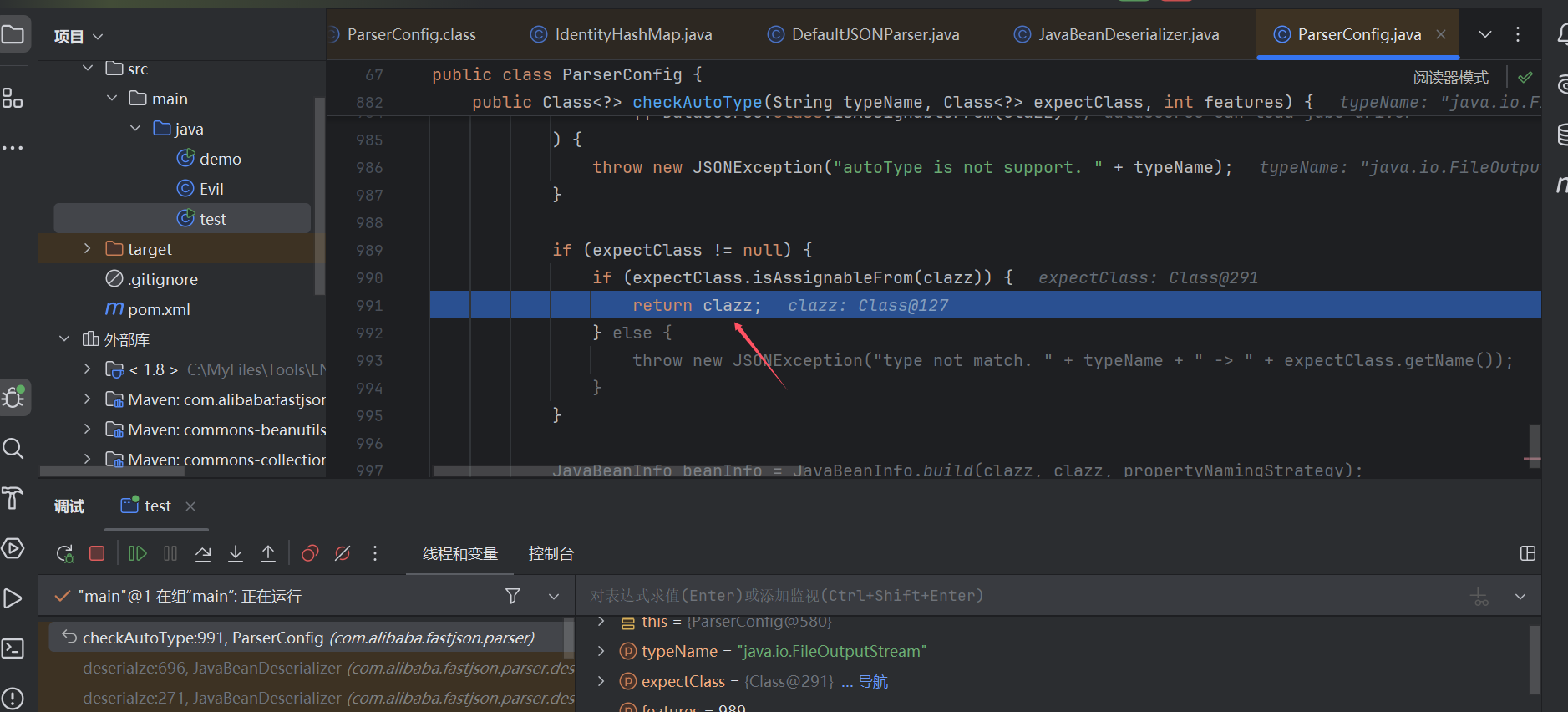Screen dimensions: 1568x712
Task: Step out of the current method
Action: coord(268,553)
